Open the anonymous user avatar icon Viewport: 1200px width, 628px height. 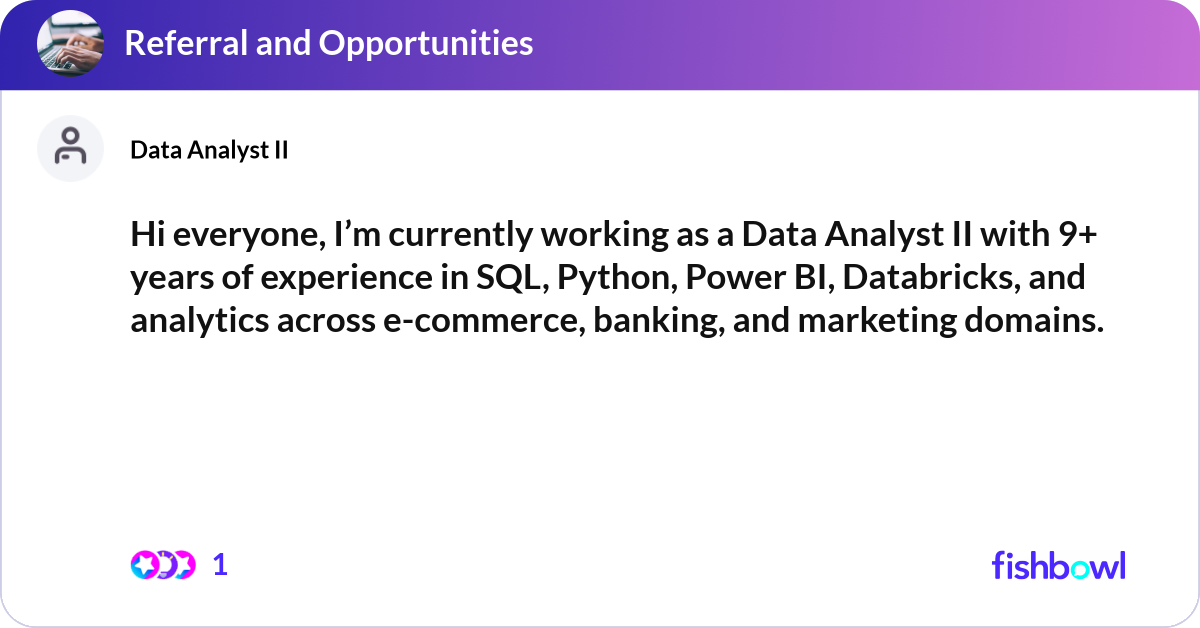70,148
